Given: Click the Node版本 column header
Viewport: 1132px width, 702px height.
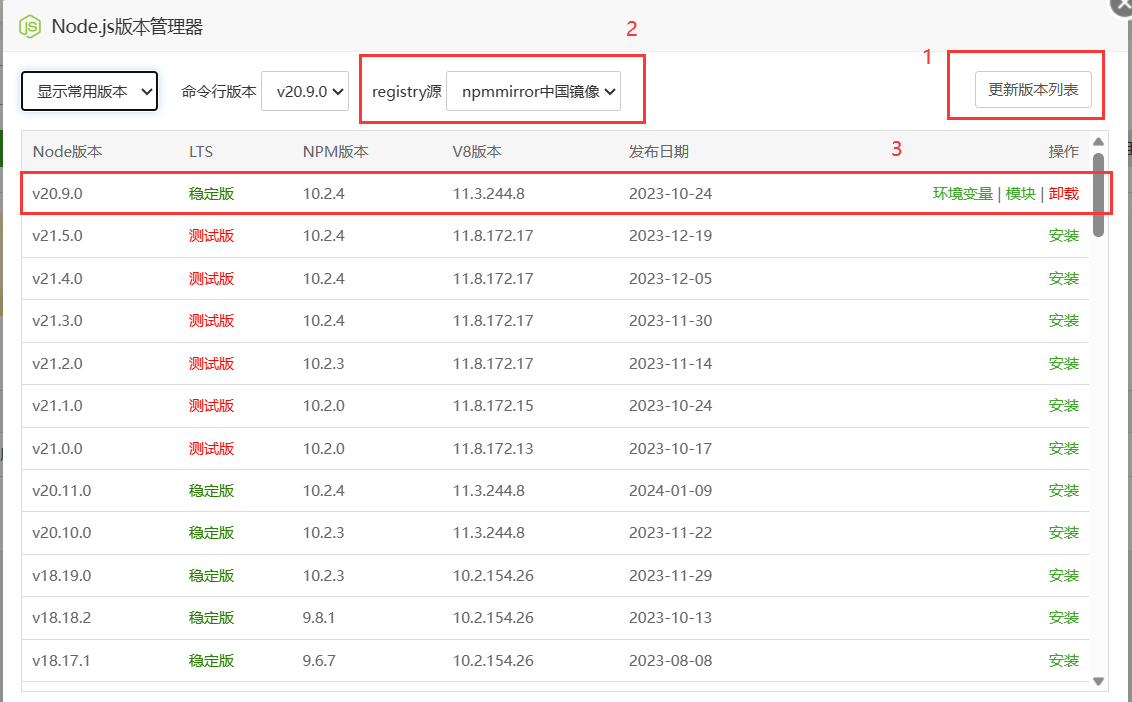Looking at the screenshot, I should click(67, 152).
